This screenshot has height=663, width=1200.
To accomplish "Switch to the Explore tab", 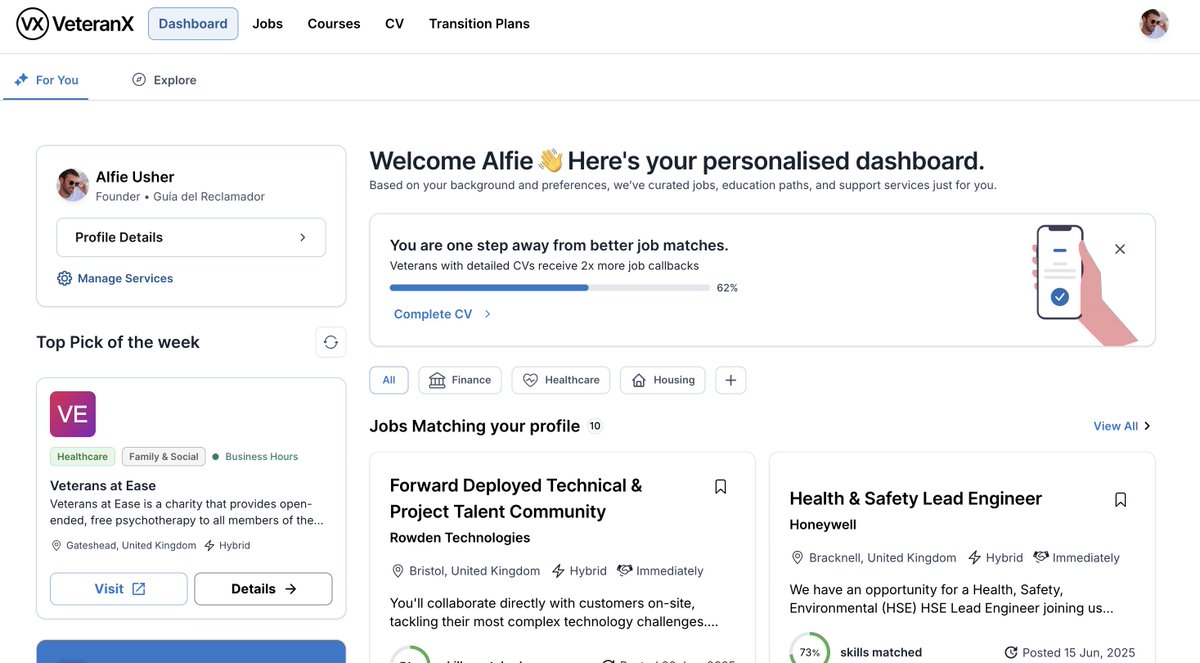I will click(x=164, y=80).
